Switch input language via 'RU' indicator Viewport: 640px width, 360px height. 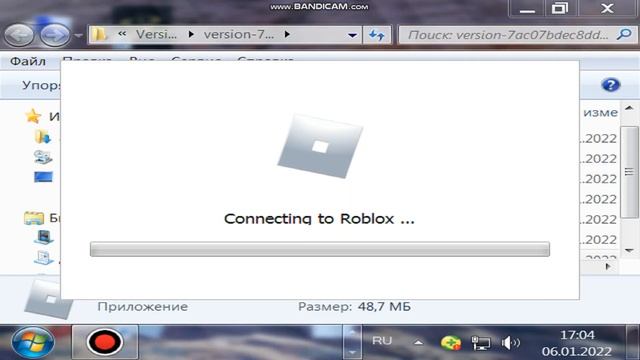tap(382, 340)
